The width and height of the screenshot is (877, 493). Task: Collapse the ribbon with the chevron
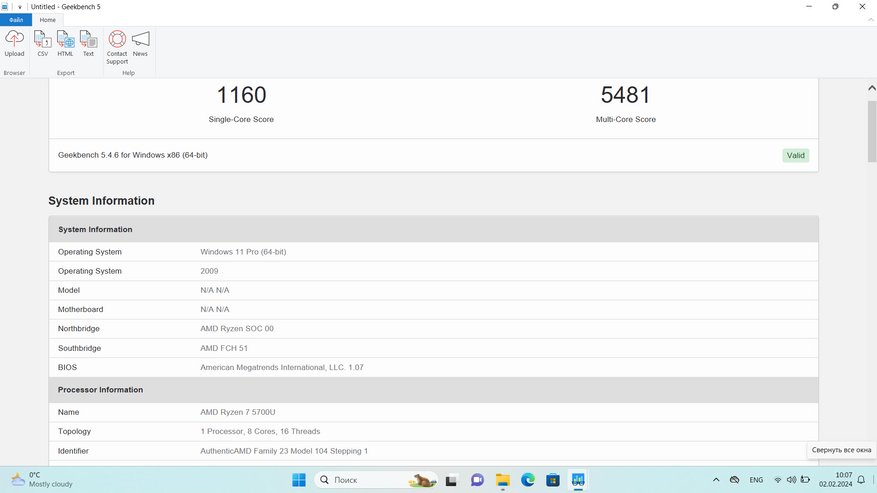pyautogui.click(x=870, y=20)
